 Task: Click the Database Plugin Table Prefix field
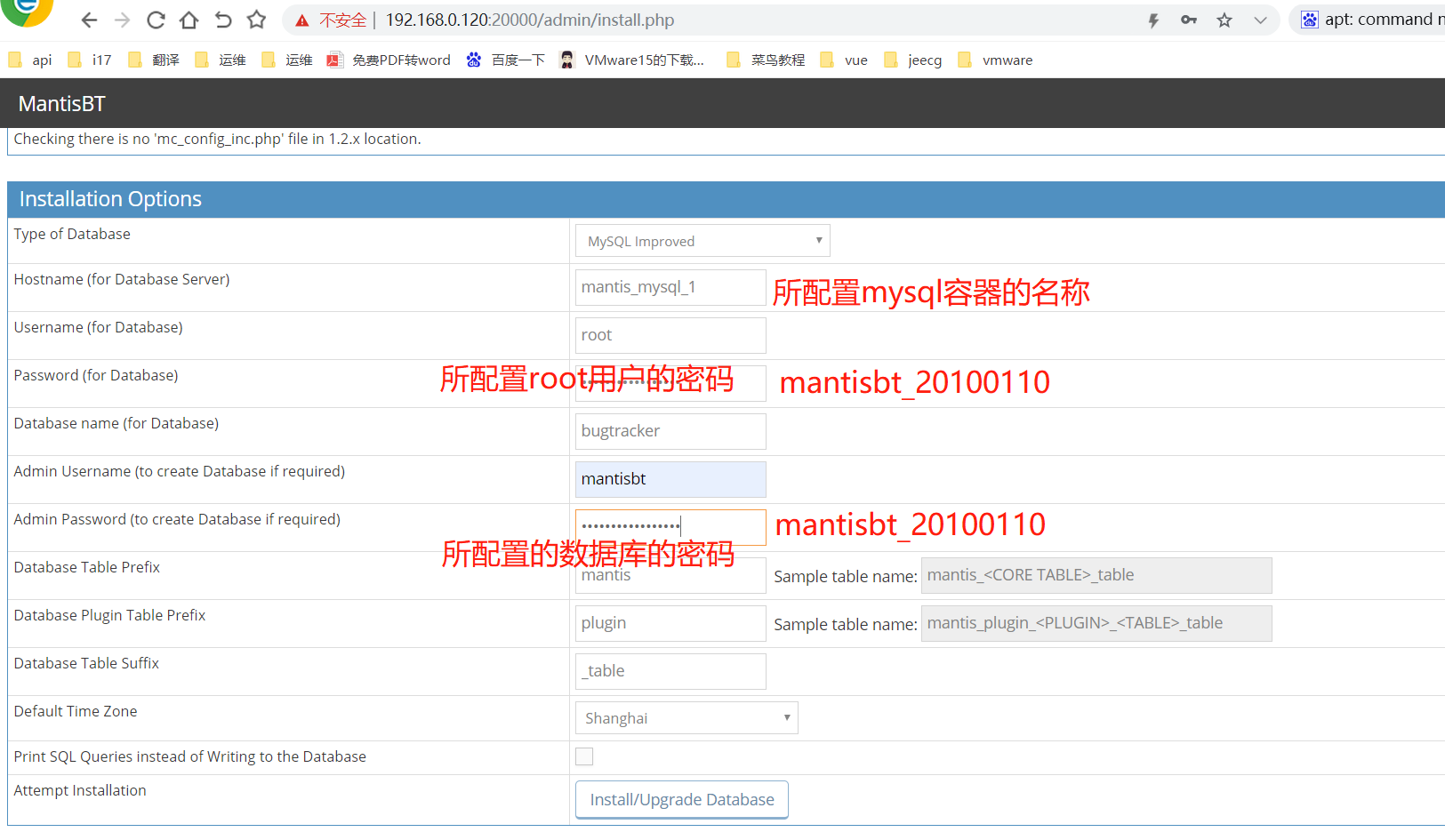[670, 623]
